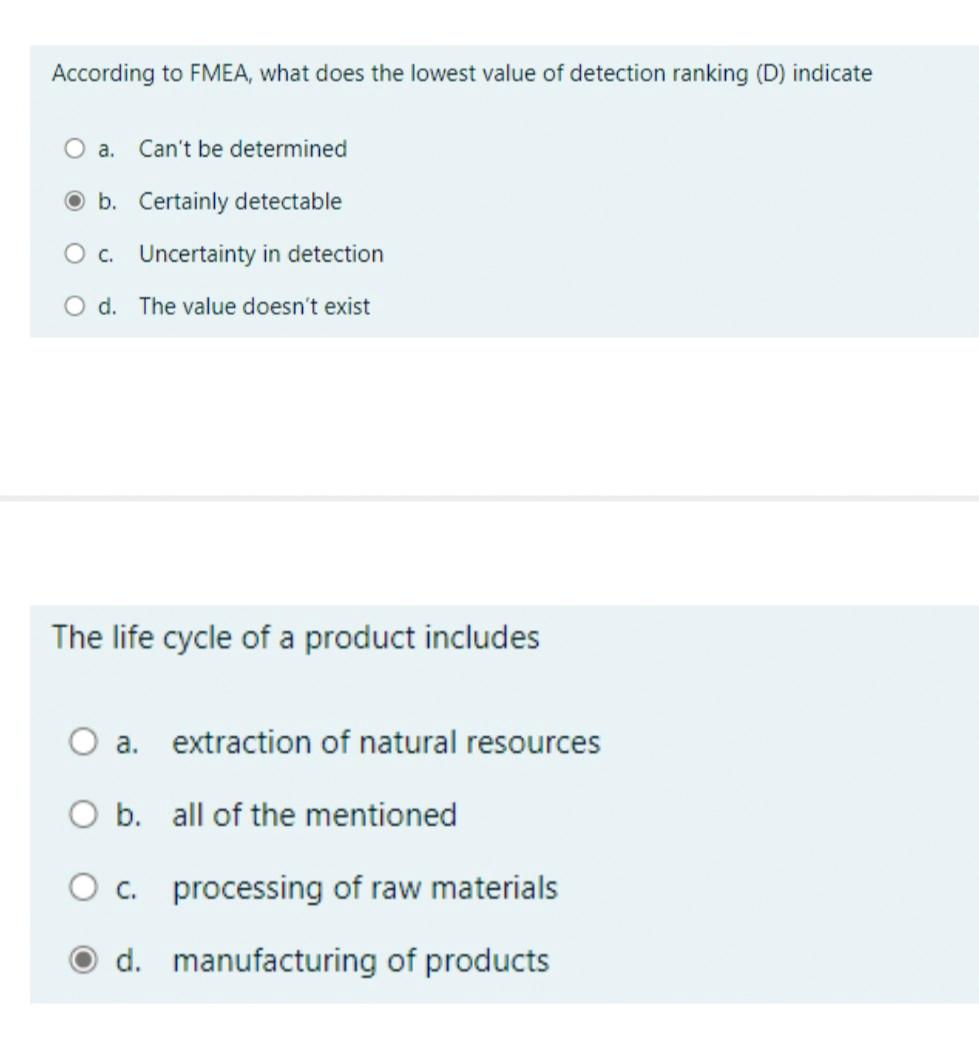The image size is (979, 1041).
Task: Click the "Can't be determined" answer text
Action: 243,150
